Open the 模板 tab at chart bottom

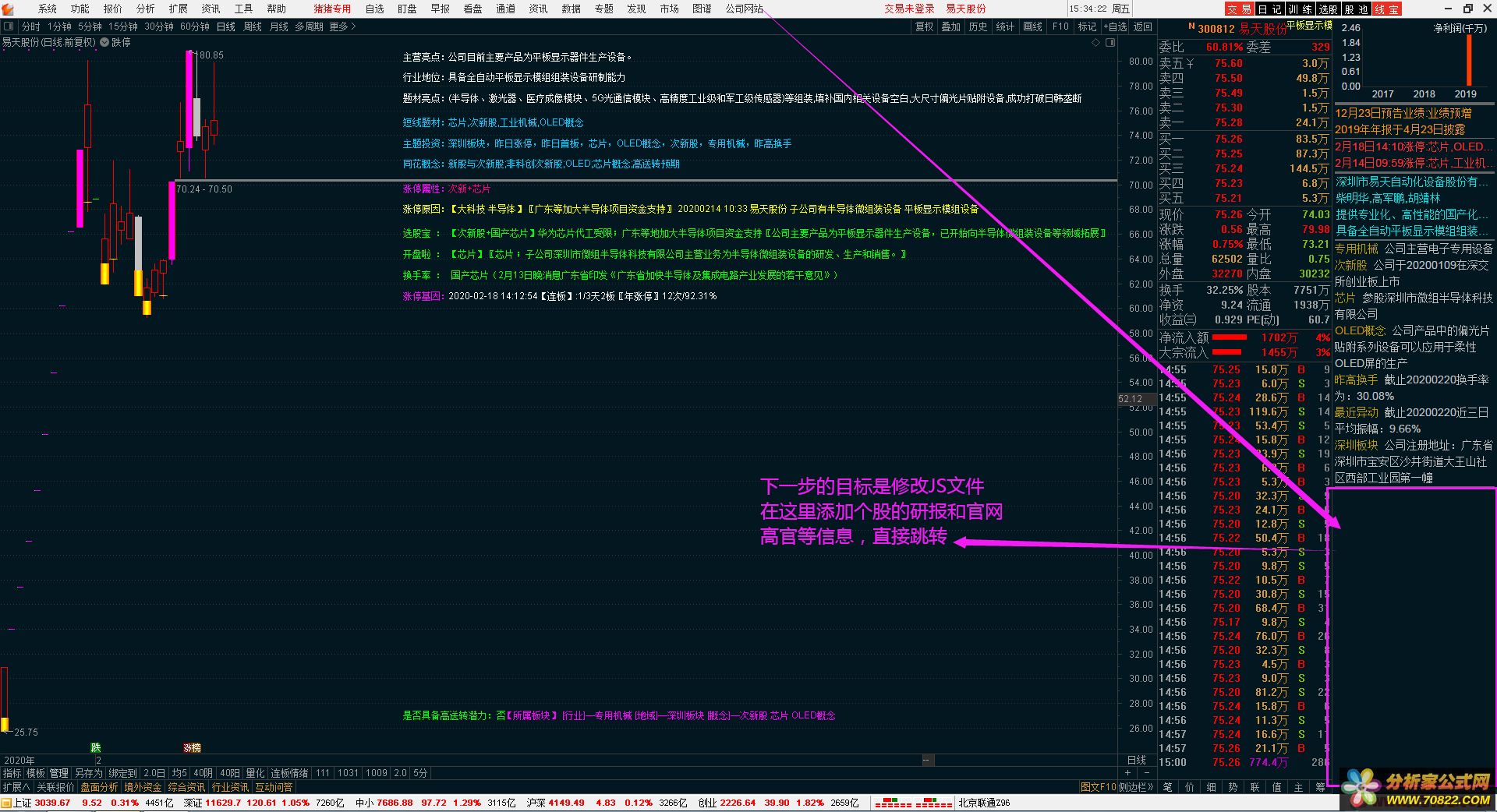36,773
